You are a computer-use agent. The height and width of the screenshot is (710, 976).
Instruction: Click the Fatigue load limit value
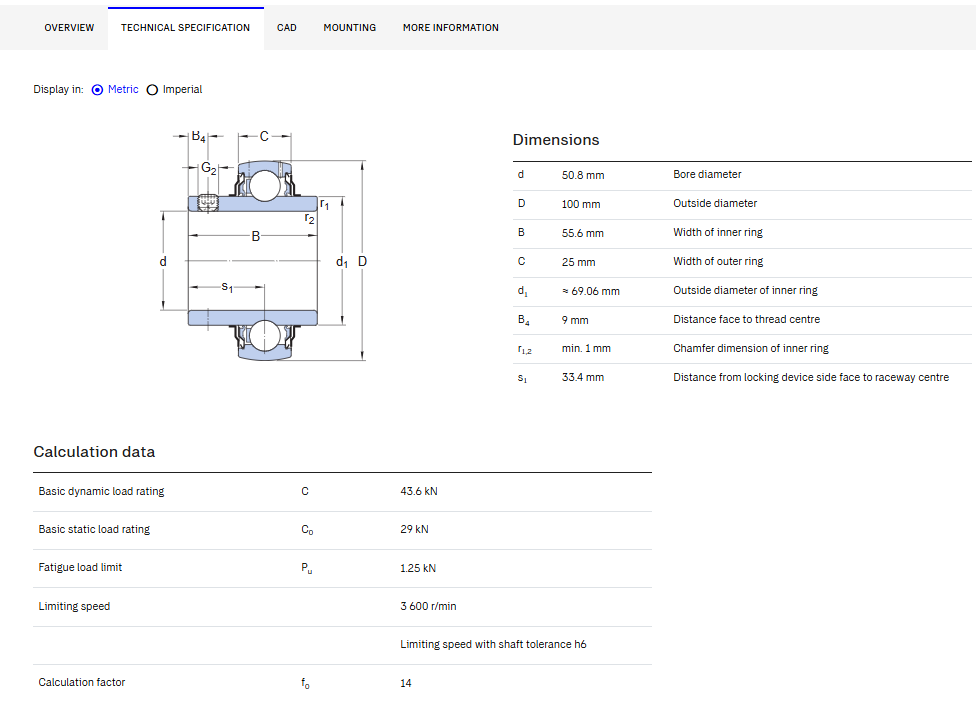[x=418, y=568]
